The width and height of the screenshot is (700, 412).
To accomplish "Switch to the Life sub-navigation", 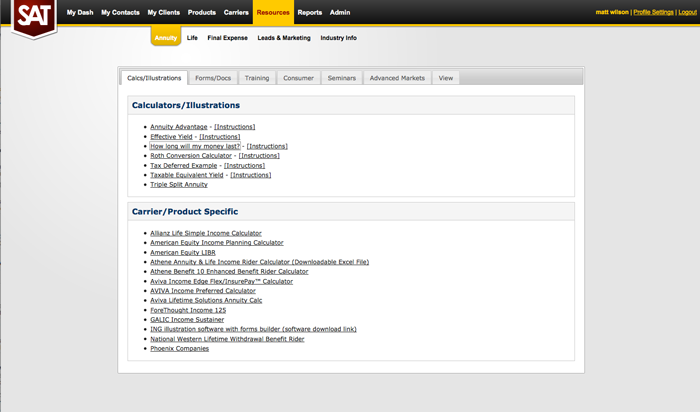I will click(192, 38).
